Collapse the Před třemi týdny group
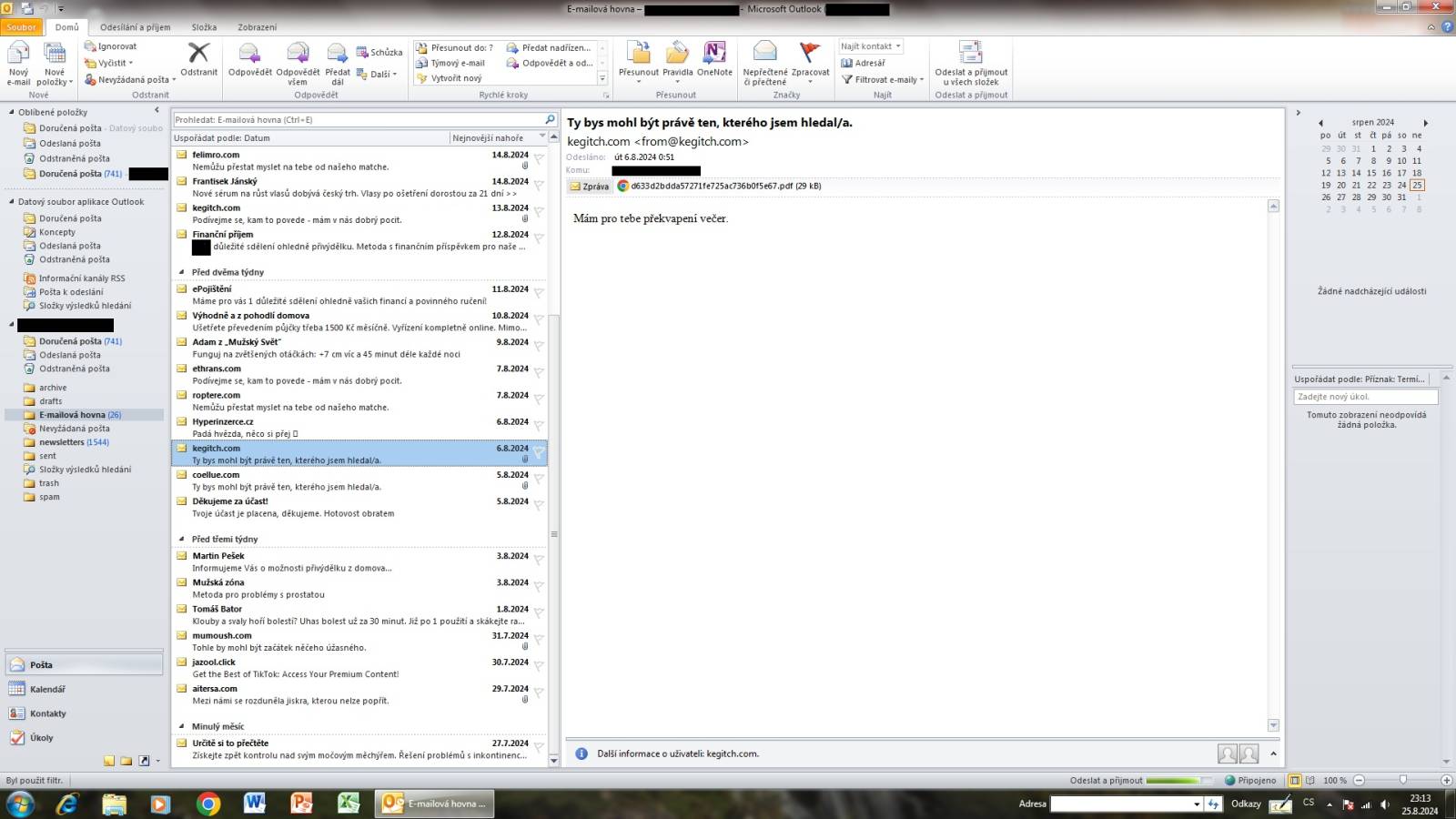The width and height of the screenshot is (1456, 819). (181, 539)
